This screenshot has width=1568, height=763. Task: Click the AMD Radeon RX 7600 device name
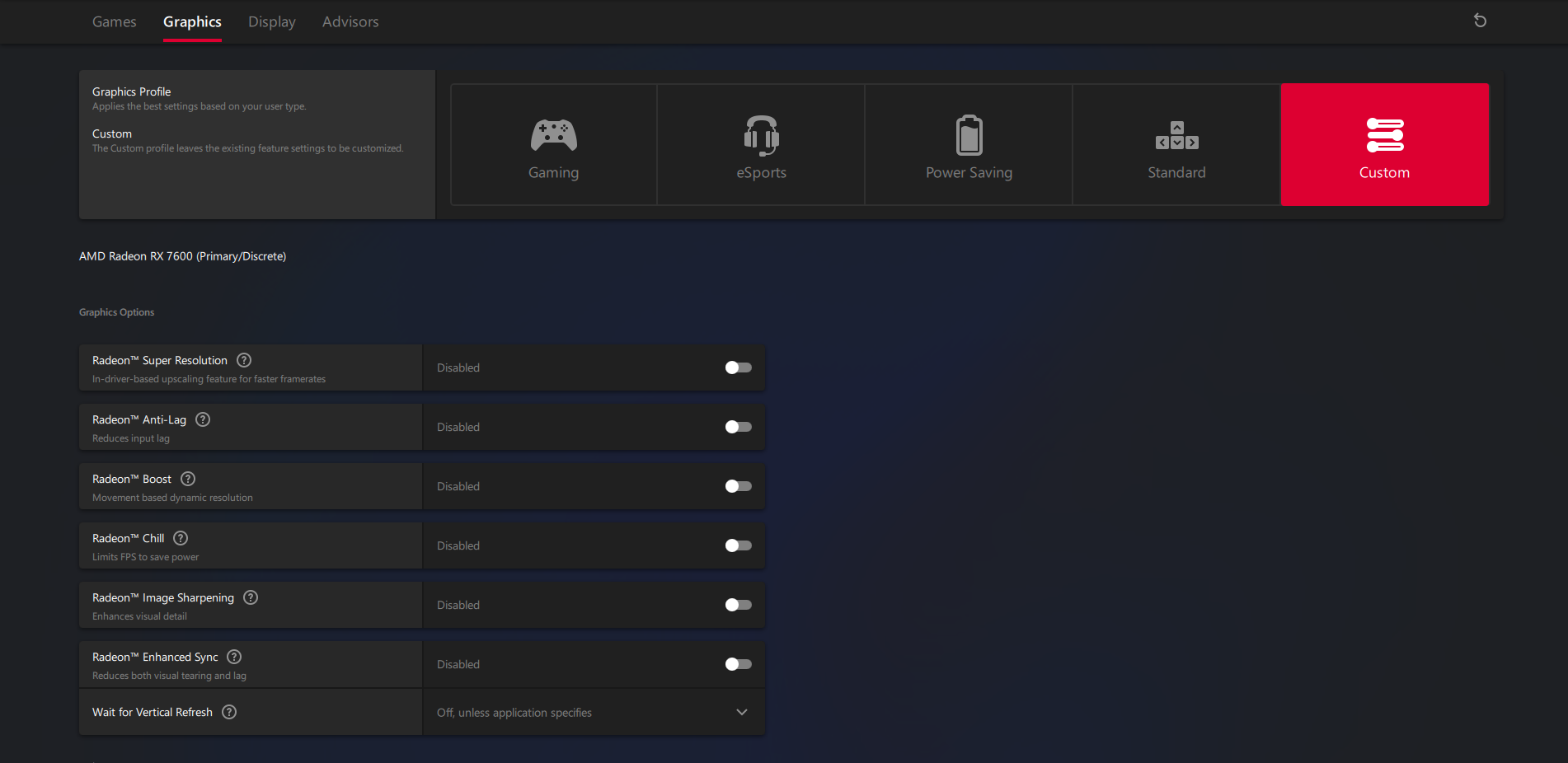click(182, 256)
